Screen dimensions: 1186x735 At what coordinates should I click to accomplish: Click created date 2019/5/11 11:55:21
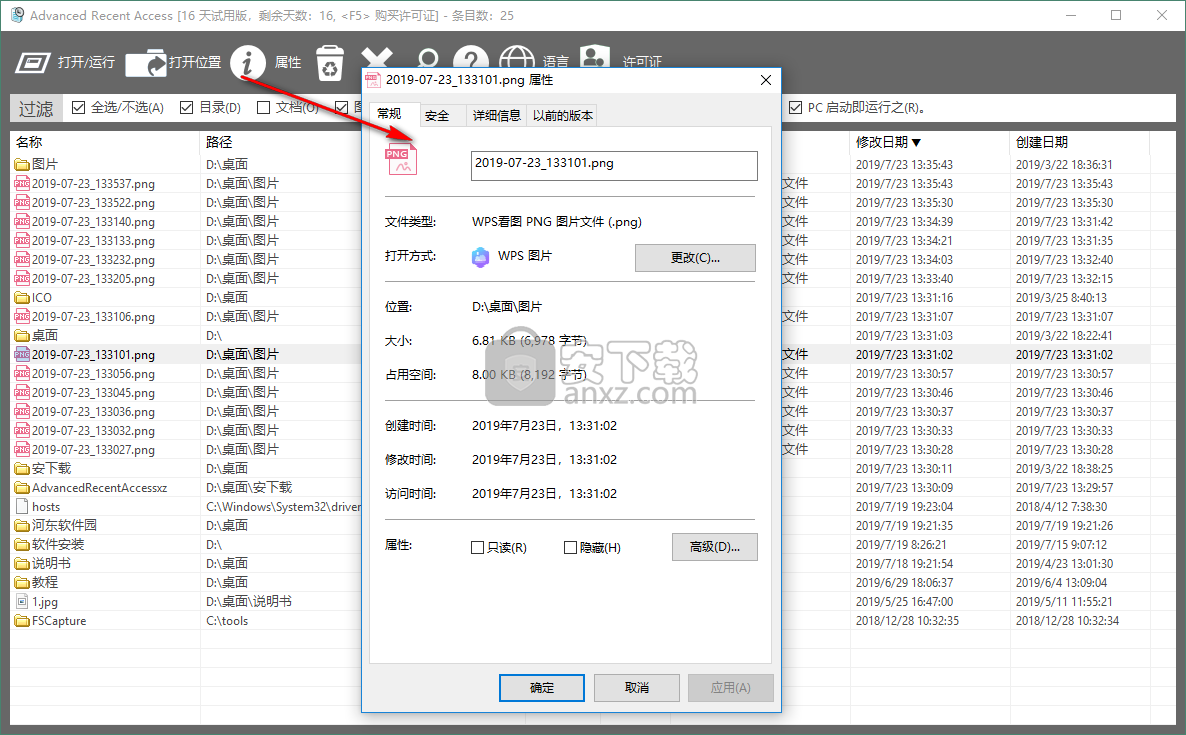pyautogui.click(x=1064, y=602)
